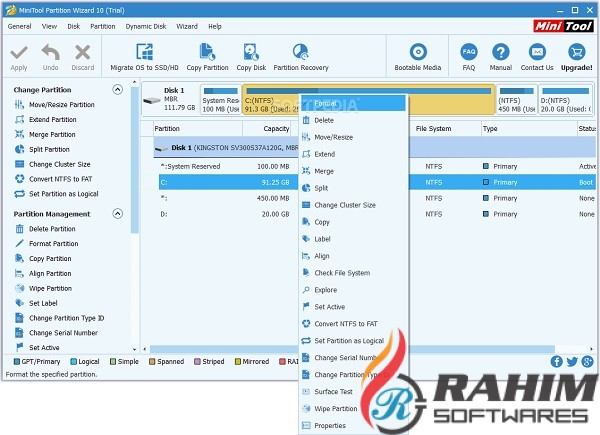
Task: Click the Capacity column header
Action: (267, 129)
